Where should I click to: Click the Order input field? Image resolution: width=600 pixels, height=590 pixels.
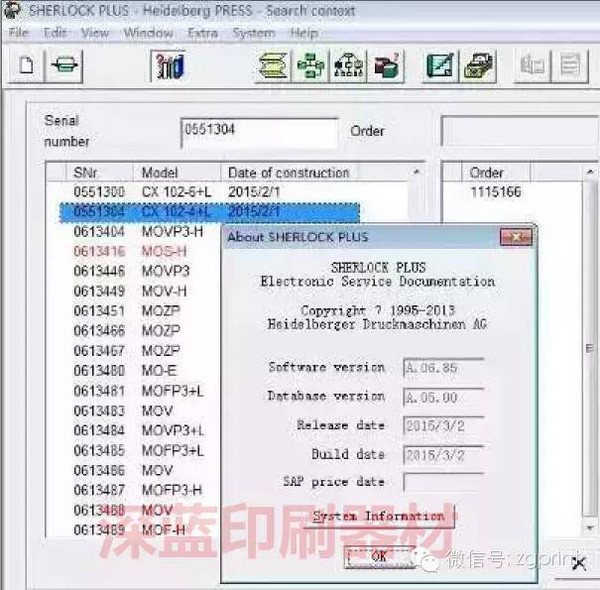tap(520, 131)
